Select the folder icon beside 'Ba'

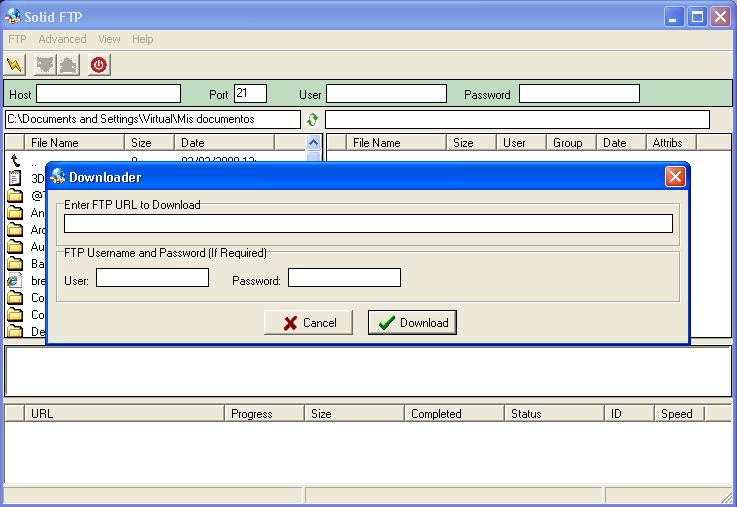click(15, 263)
